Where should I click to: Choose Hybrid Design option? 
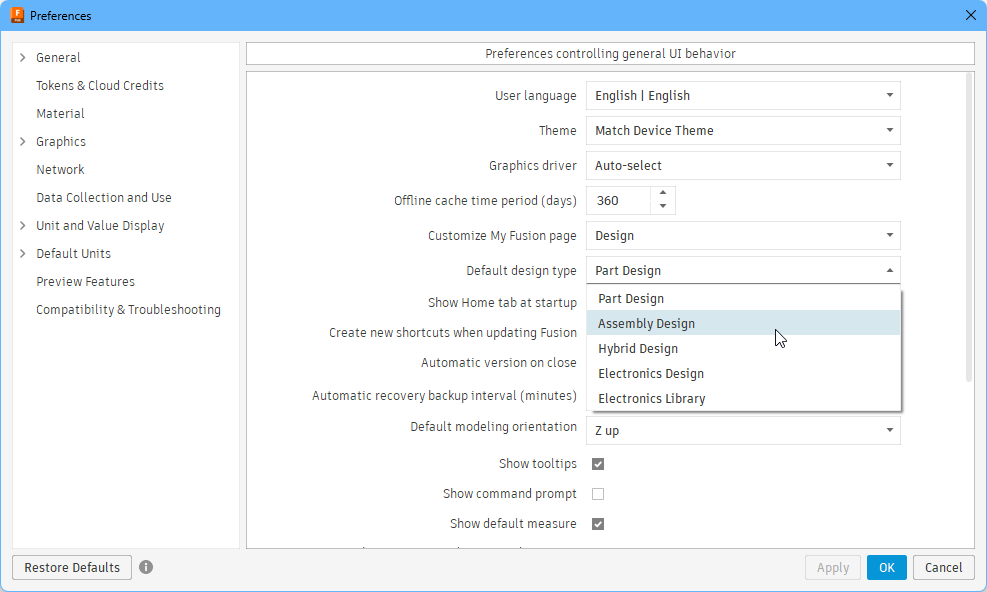[x=638, y=349]
